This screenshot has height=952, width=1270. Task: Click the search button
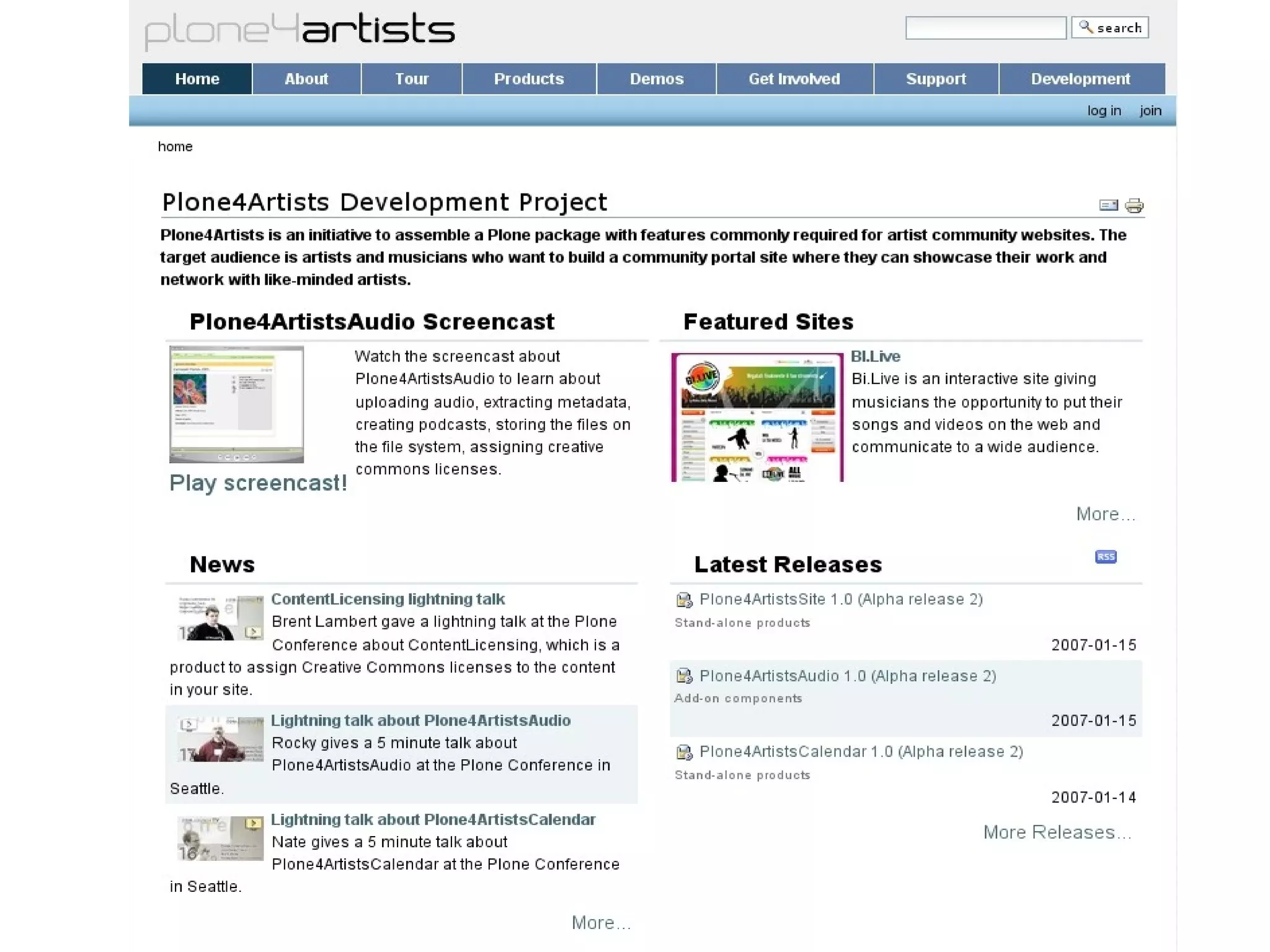point(1109,28)
